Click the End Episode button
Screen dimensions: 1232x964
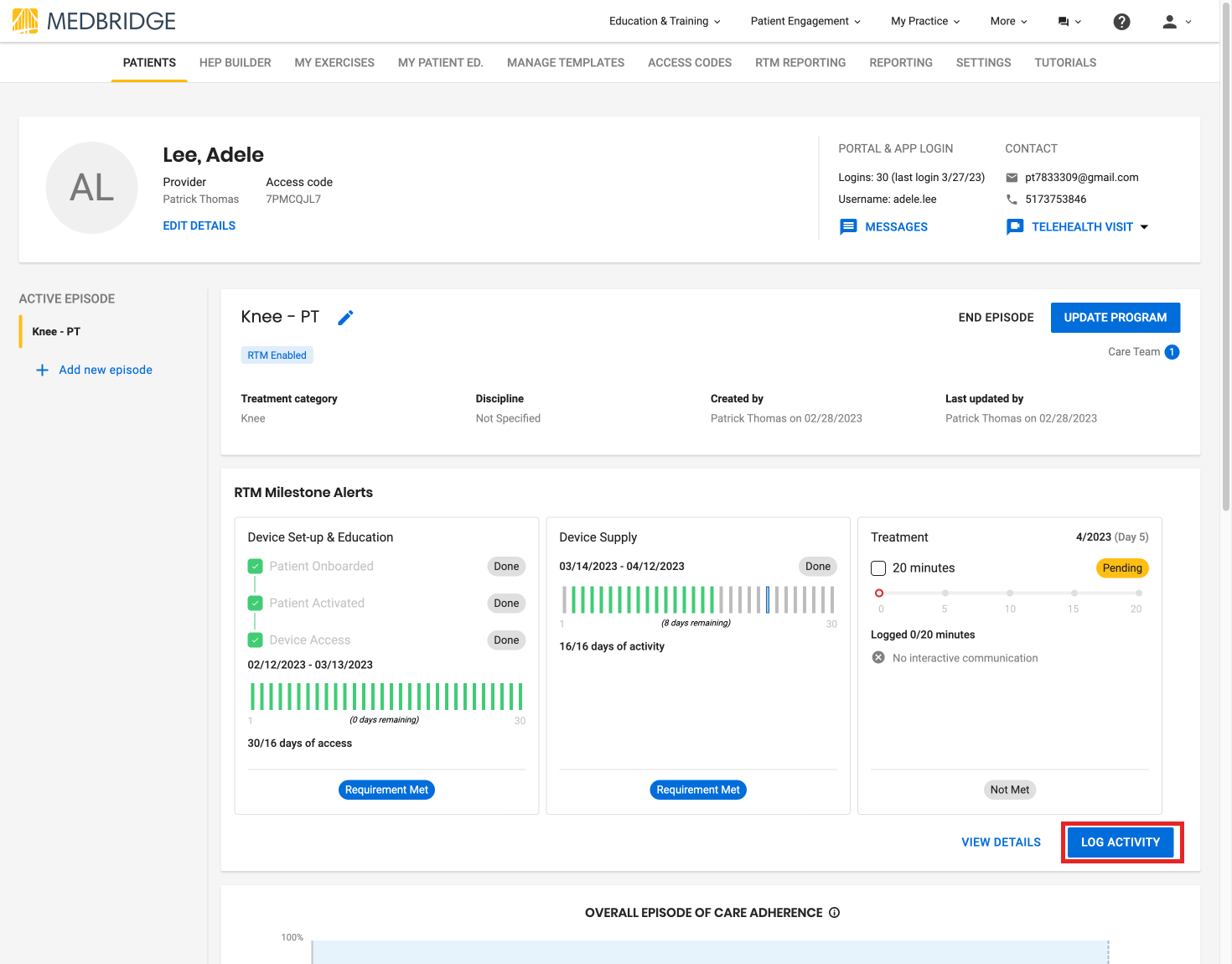coord(996,318)
